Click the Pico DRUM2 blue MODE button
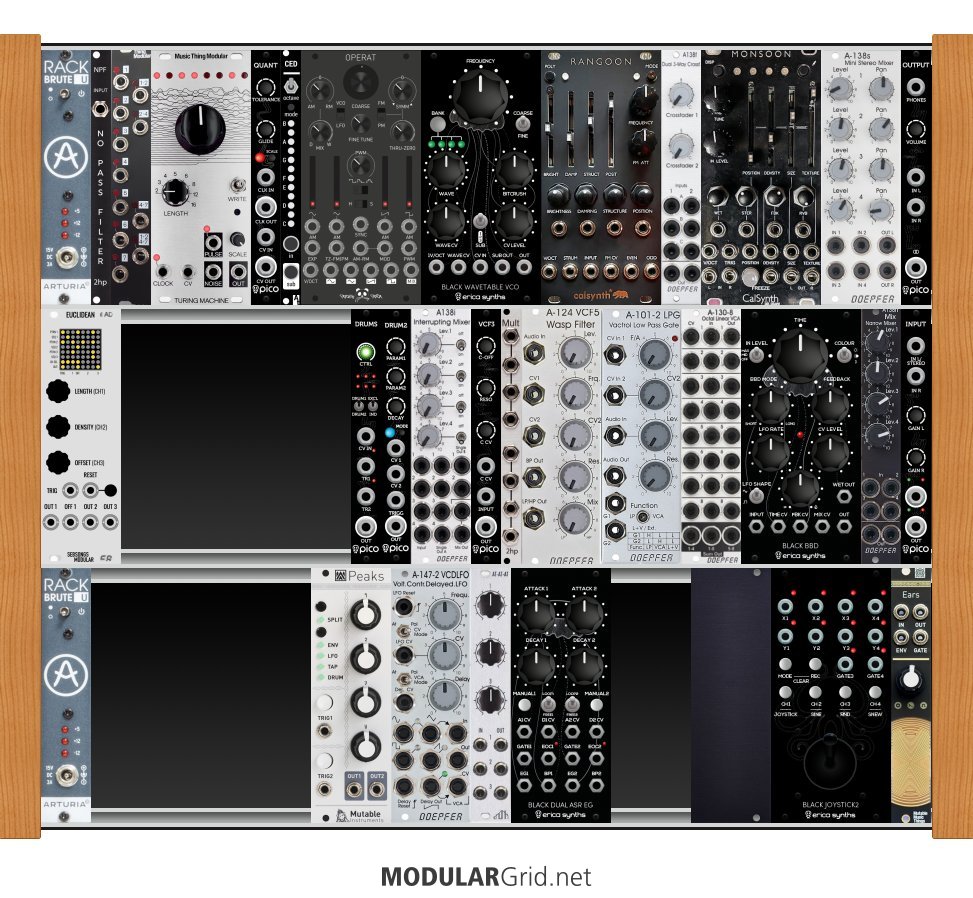This screenshot has height=898, width=973. 390,433
